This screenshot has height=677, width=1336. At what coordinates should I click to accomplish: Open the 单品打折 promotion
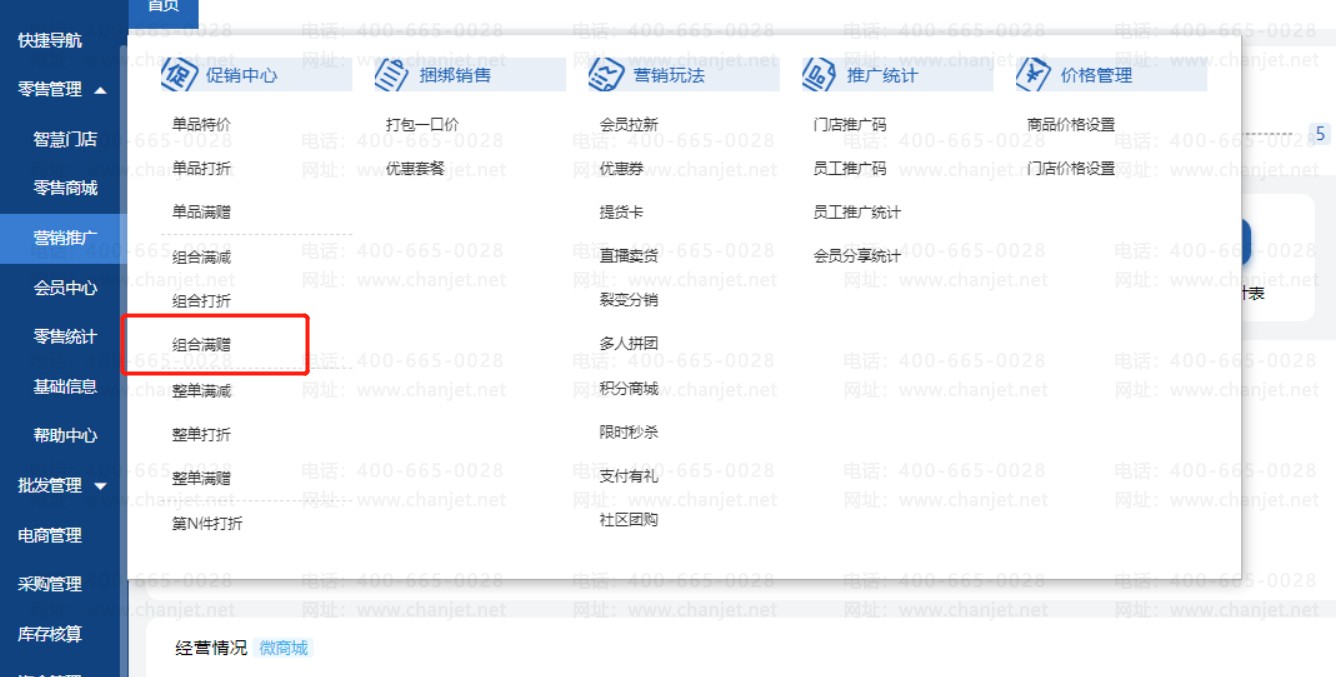[x=201, y=168]
